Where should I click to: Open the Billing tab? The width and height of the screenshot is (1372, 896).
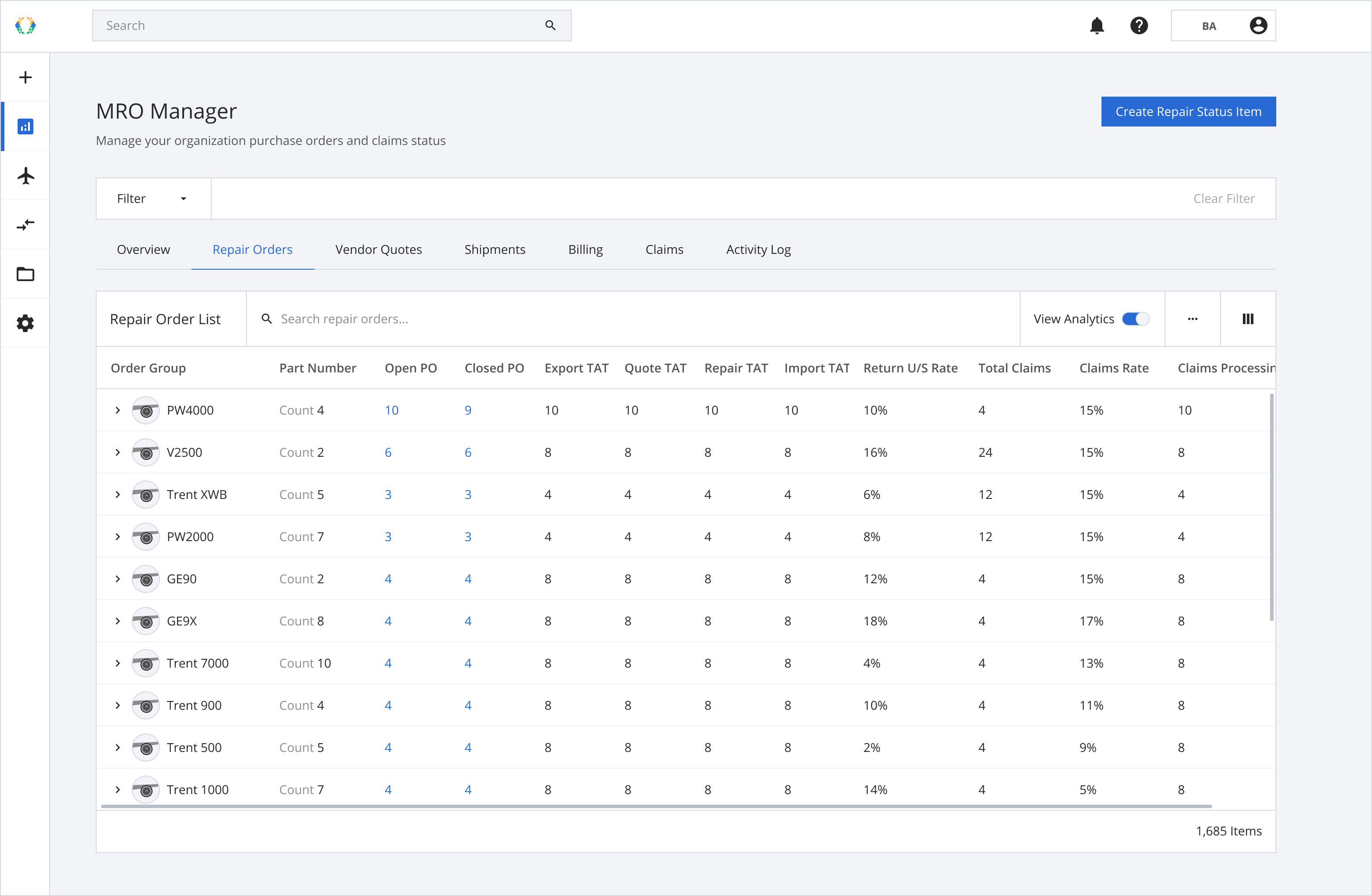pyautogui.click(x=585, y=249)
